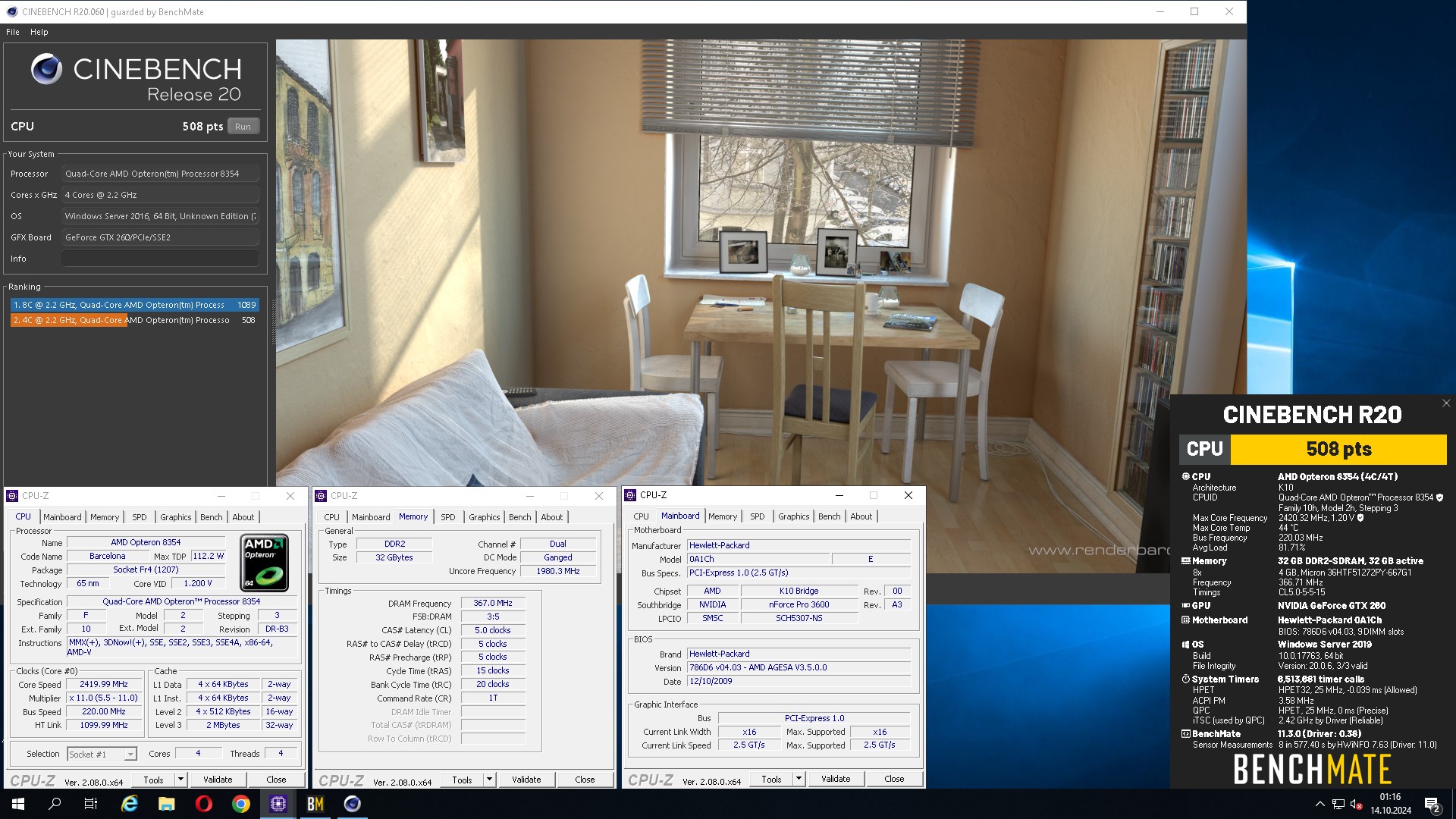Click Tools button in Mainboard CPU-Z window
The height and width of the screenshot is (819, 1456).
click(771, 779)
